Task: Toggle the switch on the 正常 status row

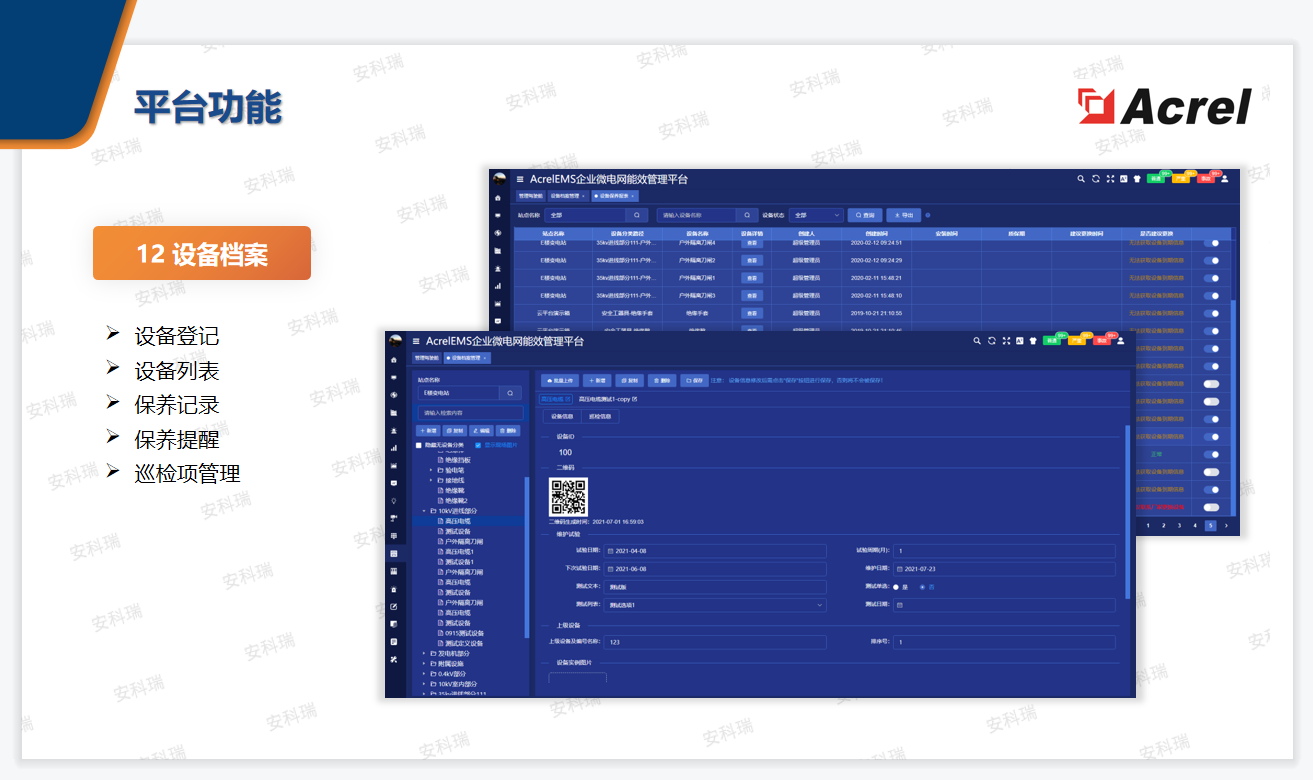Action: click(x=1211, y=454)
